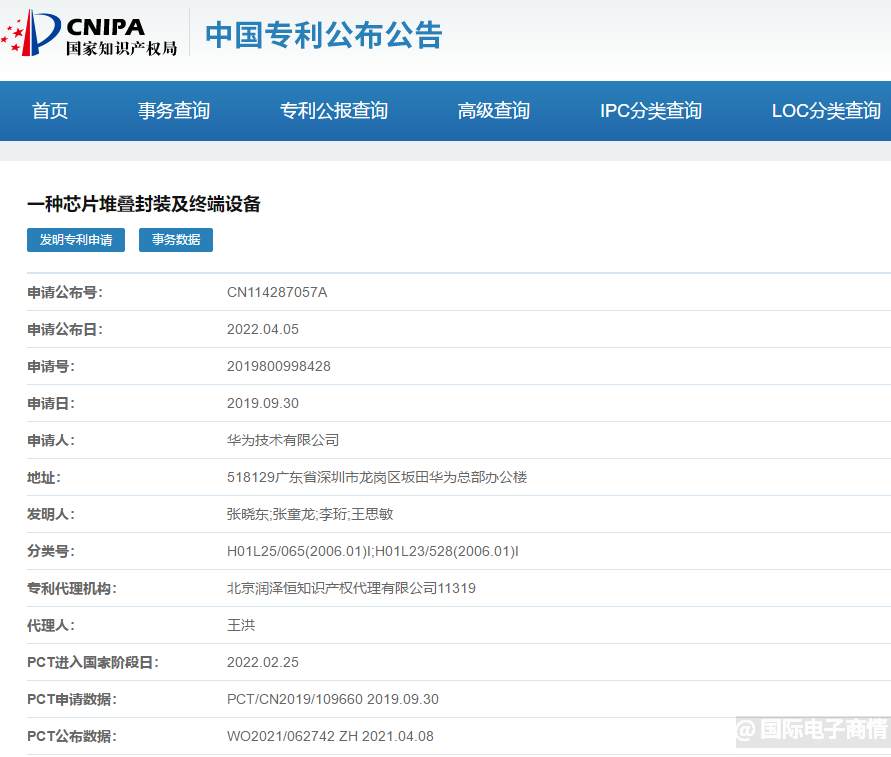The height and width of the screenshot is (757, 891).
Task: Select PCT/CN2019/109660 2019.09.30 application data
Action: [332, 700]
